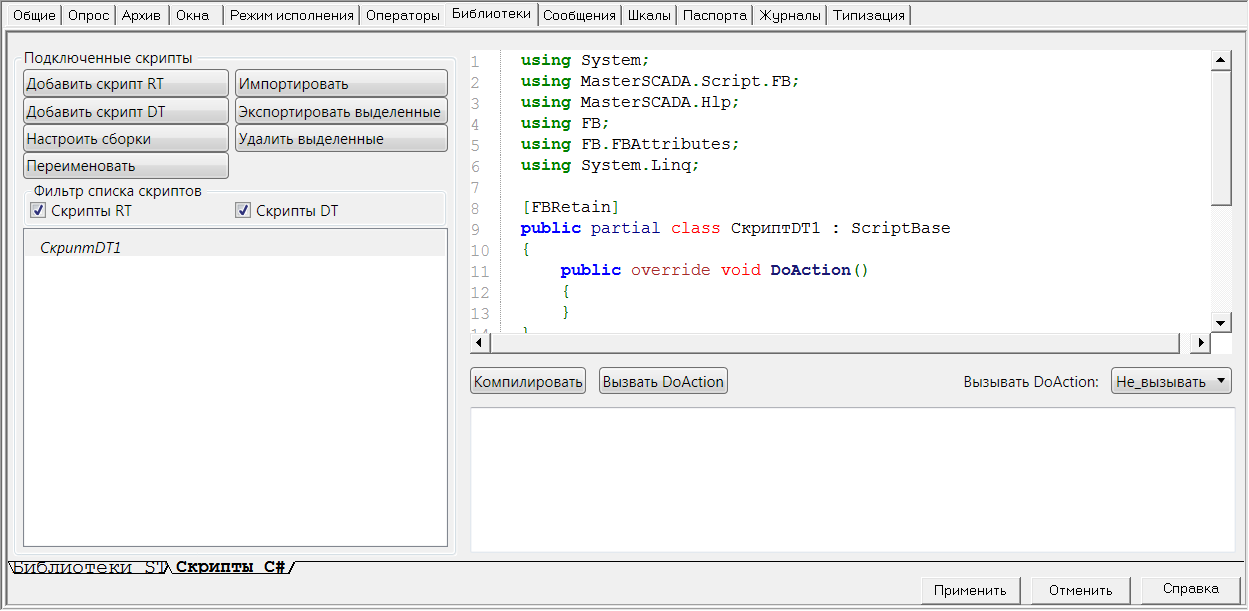Go to the Окна tab

click(x=193, y=15)
